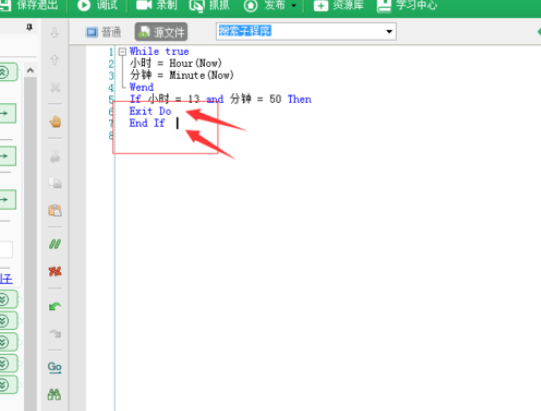Start recording with the 录制 button
Viewport: 541px width, 411px height.
coord(157,5)
